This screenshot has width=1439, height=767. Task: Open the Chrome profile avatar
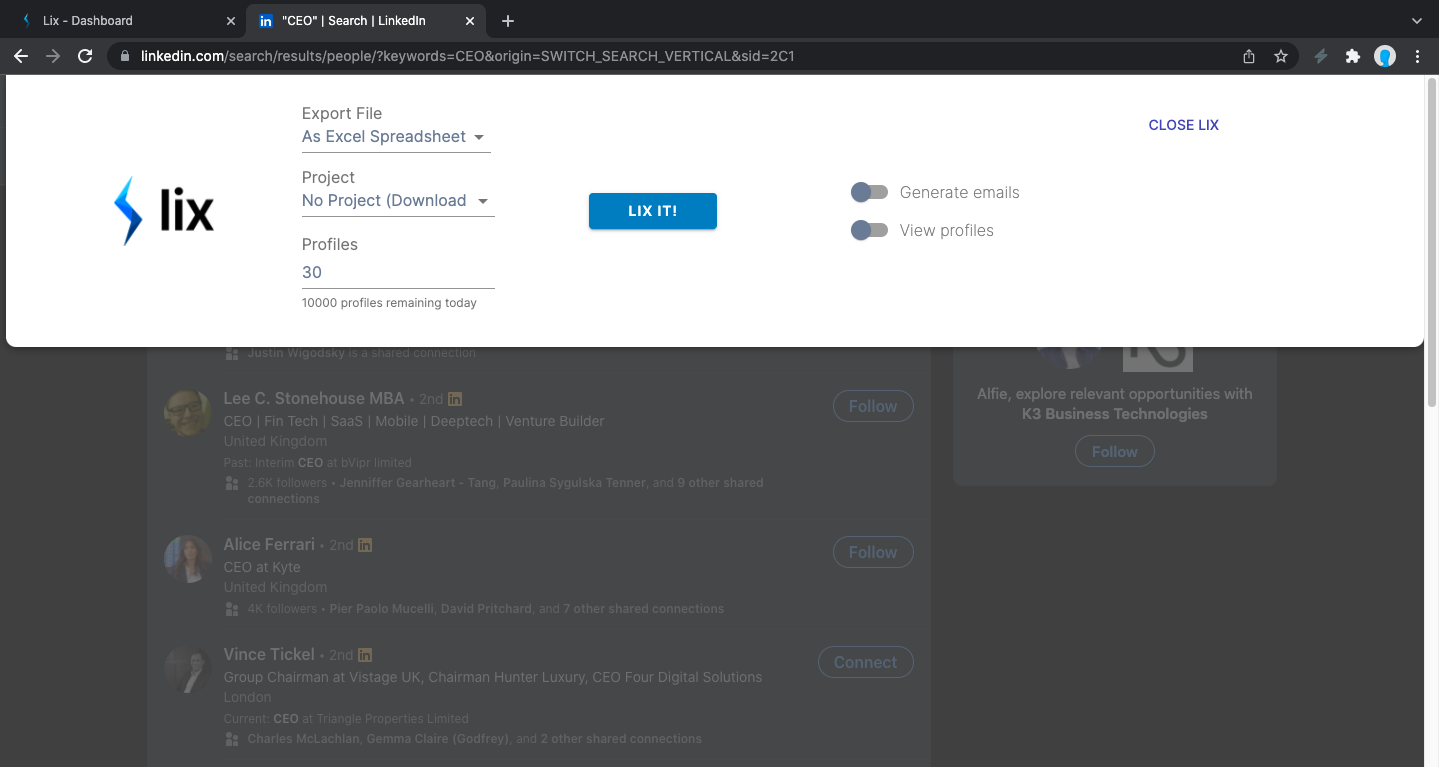(x=1385, y=57)
